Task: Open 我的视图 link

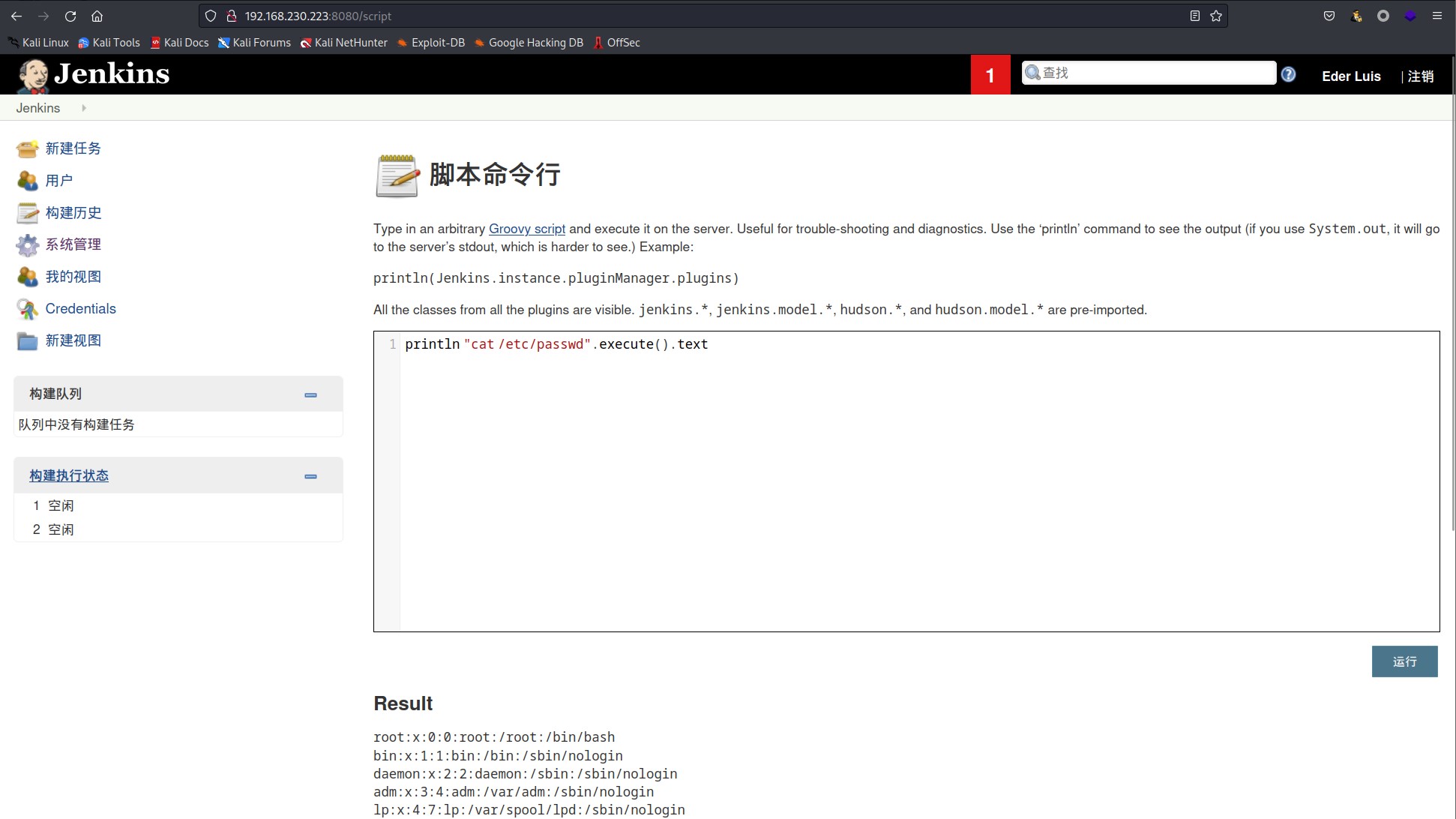Action: (x=73, y=277)
